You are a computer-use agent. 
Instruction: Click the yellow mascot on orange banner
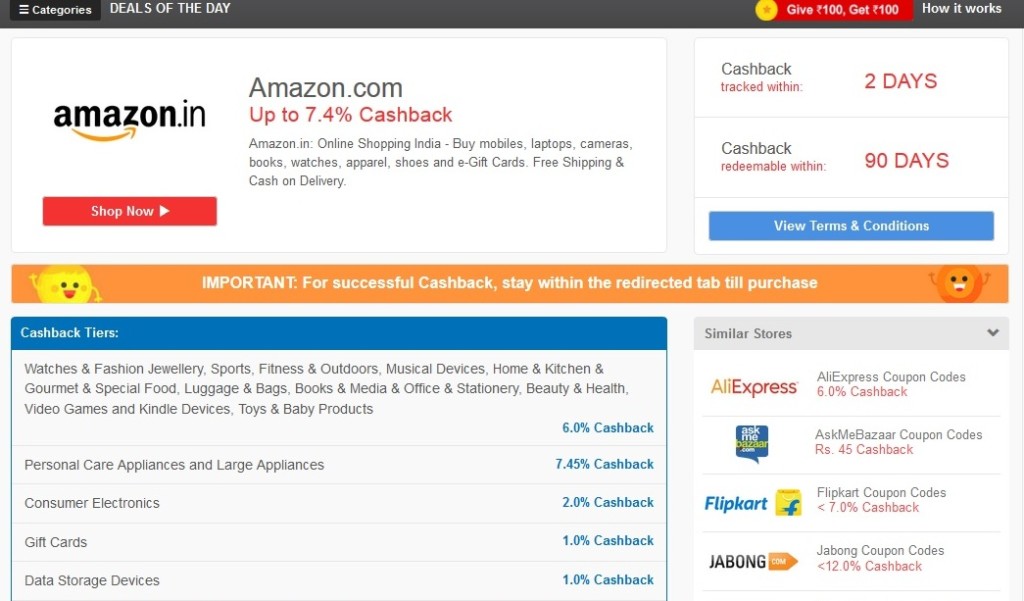point(65,284)
